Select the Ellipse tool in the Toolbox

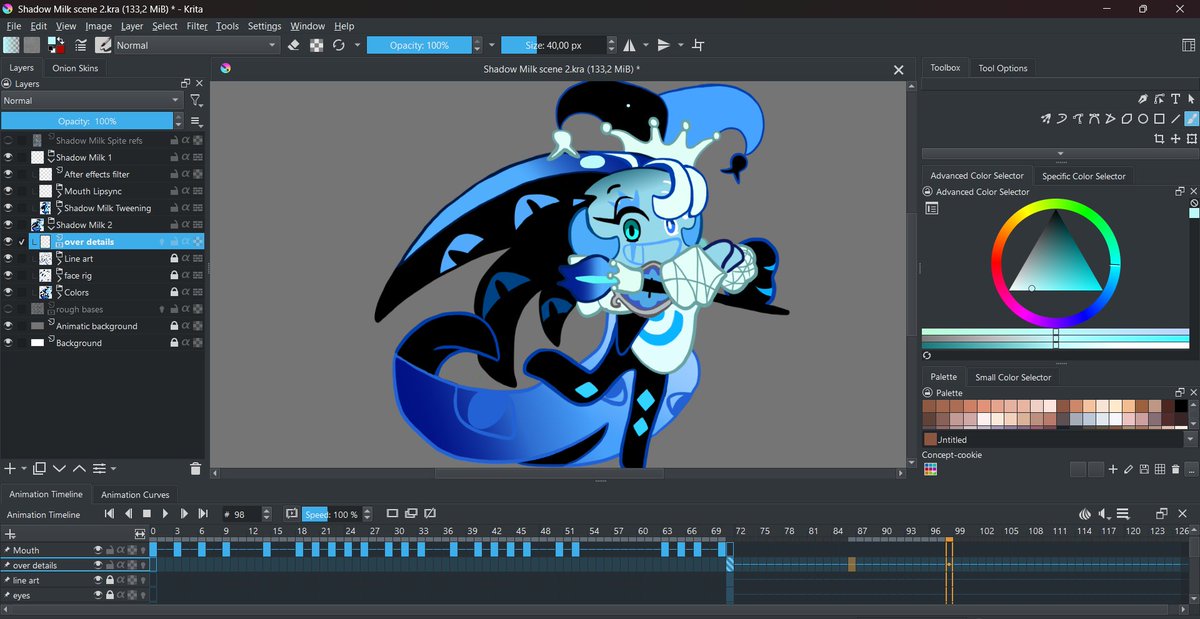(x=1143, y=118)
